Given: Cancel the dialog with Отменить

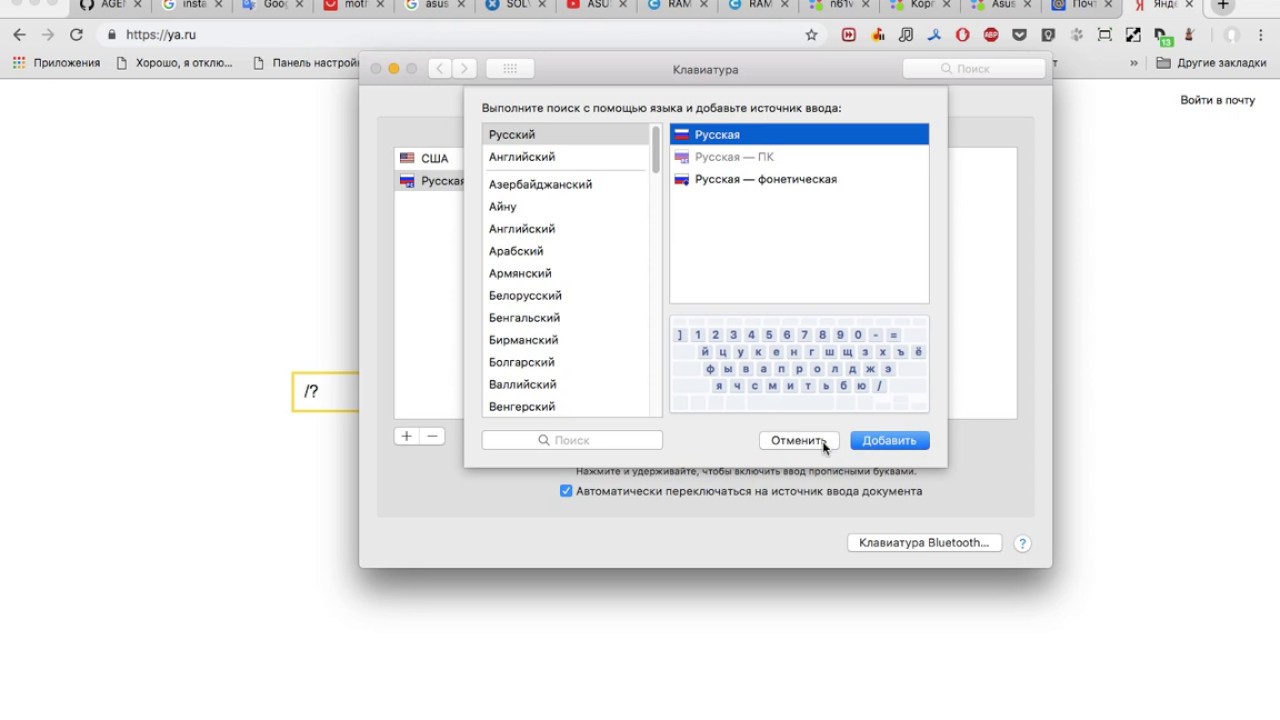Looking at the screenshot, I should (799, 440).
